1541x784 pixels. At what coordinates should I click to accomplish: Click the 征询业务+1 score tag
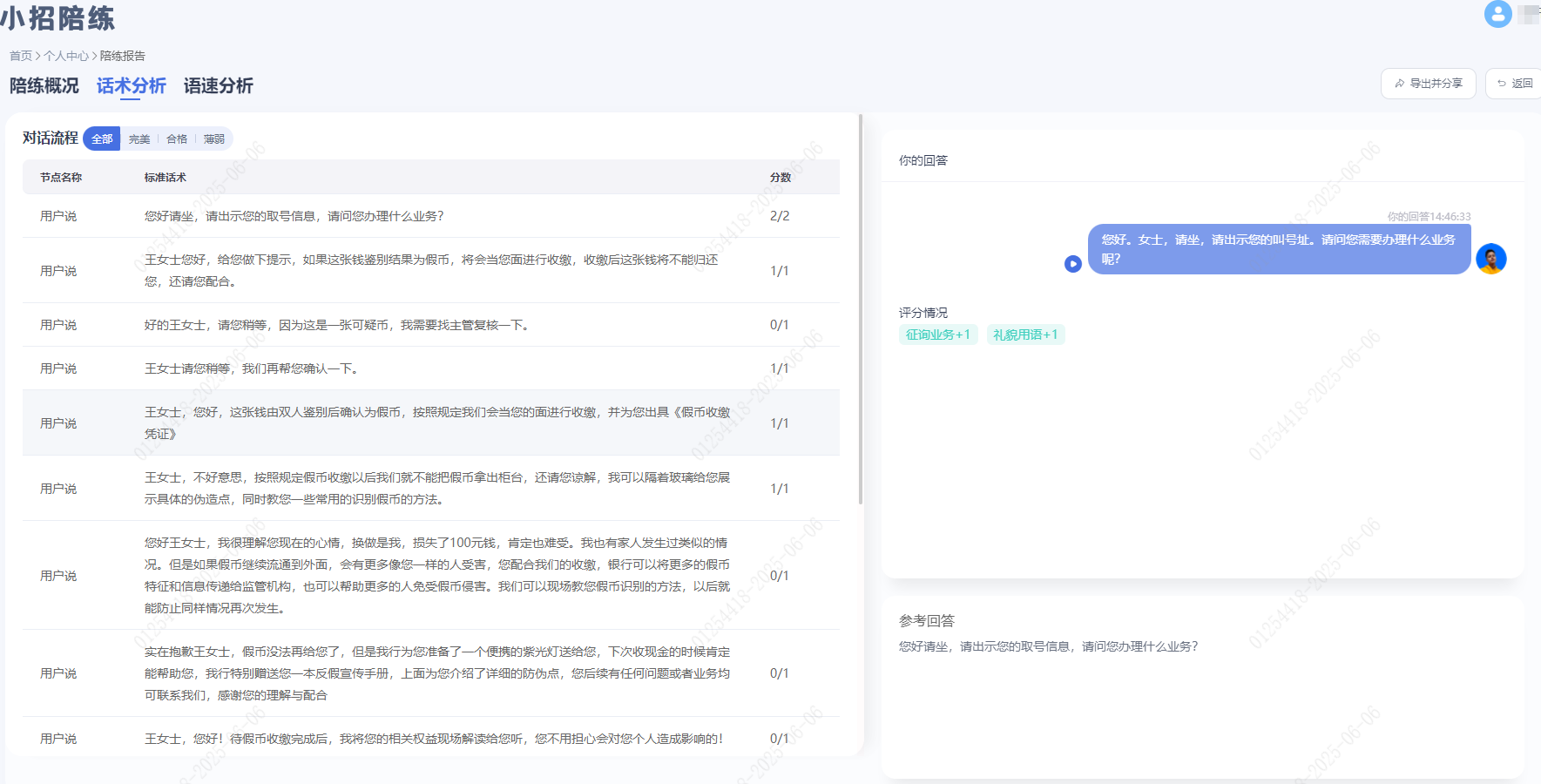coord(938,335)
